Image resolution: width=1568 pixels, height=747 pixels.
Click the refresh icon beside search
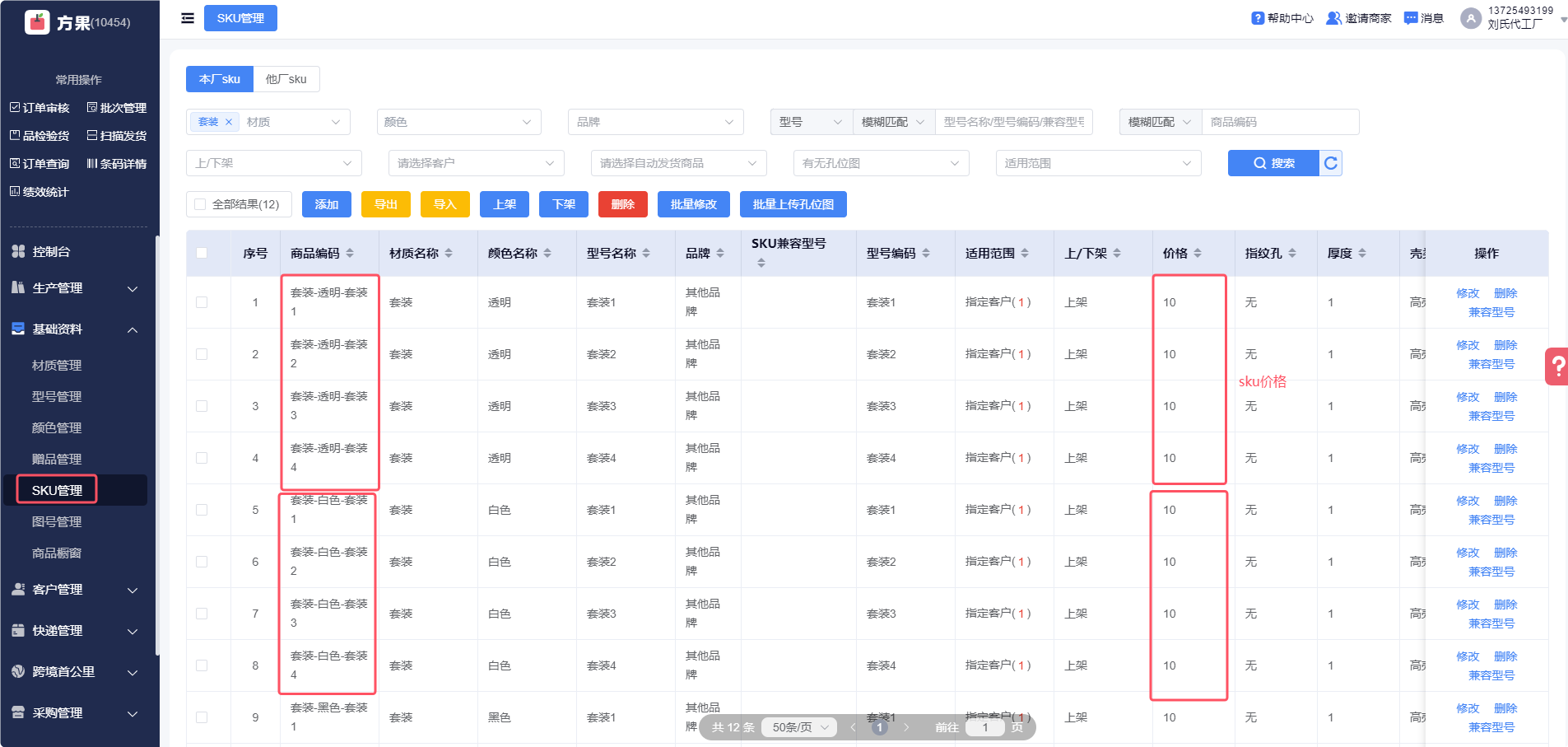click(1330, 163)
